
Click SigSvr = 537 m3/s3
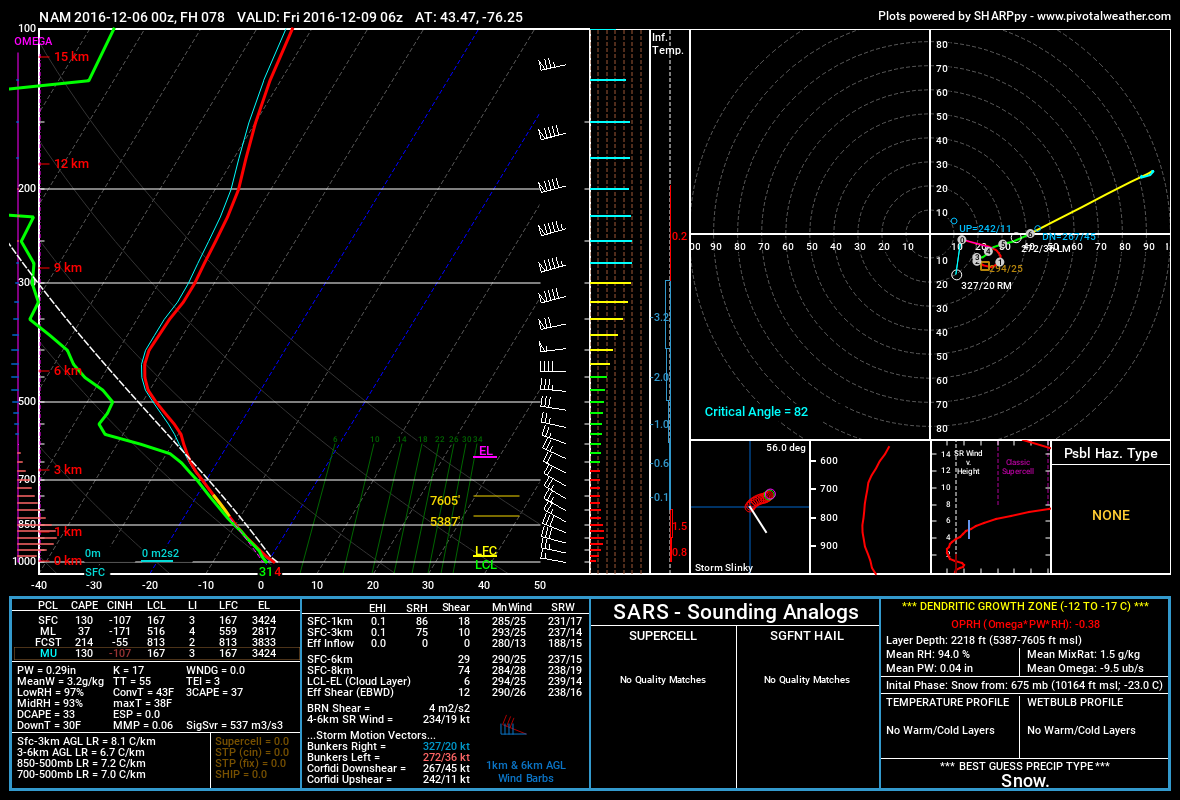(x=234, y=725)
